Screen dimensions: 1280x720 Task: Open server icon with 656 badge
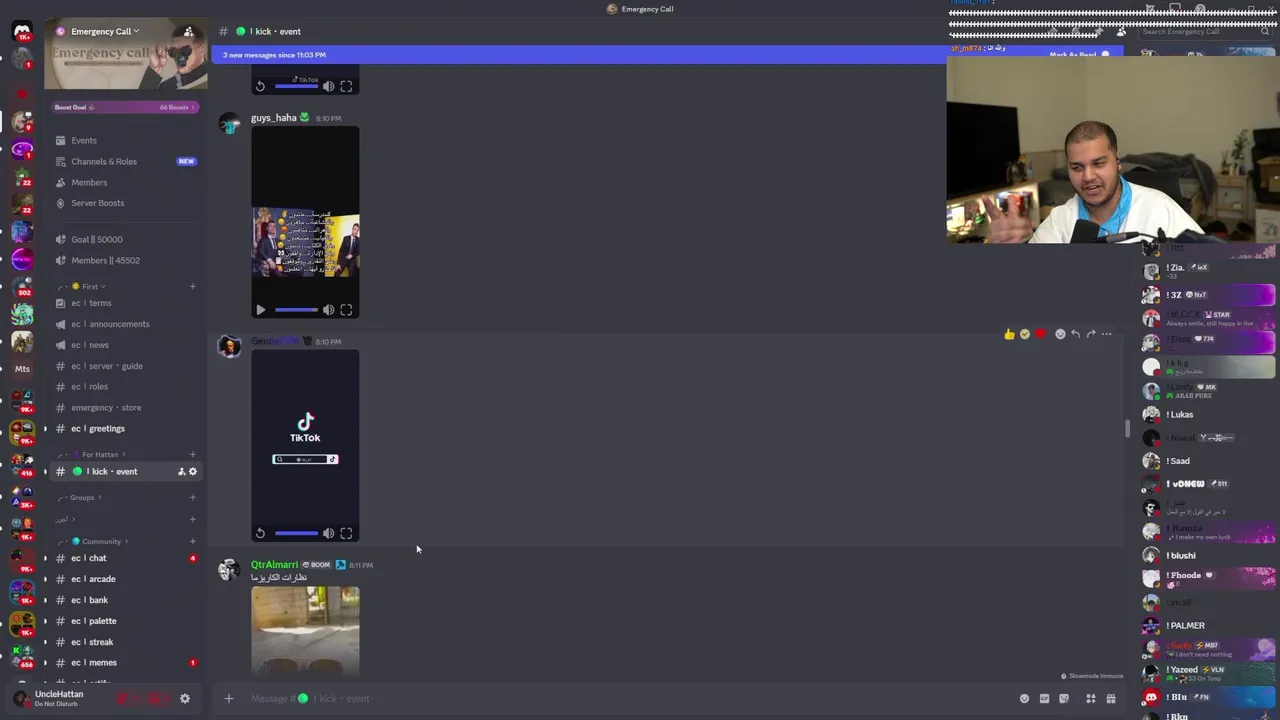(x=22, y=655)
